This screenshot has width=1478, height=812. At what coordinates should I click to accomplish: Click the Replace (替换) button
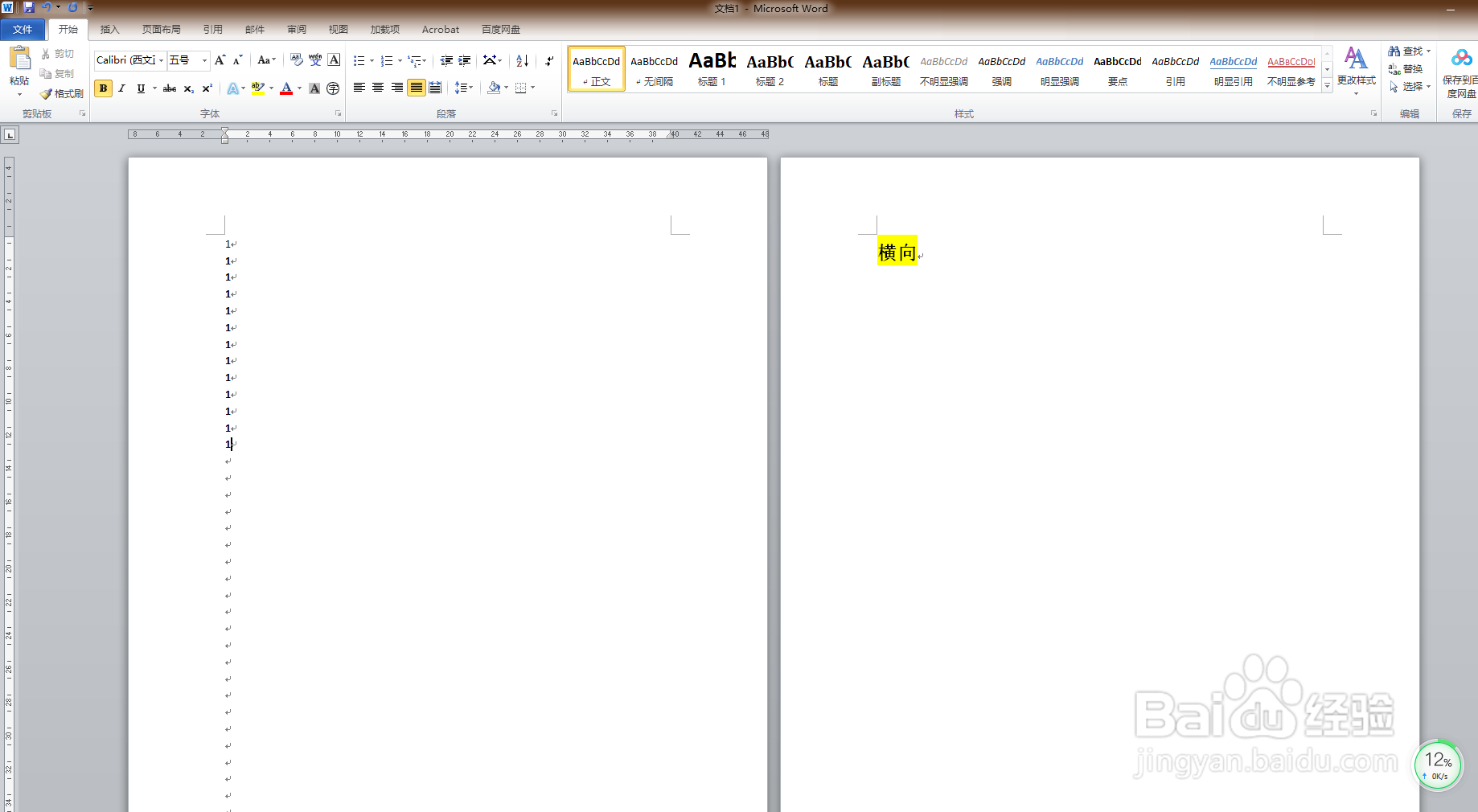coord(1406,69)
